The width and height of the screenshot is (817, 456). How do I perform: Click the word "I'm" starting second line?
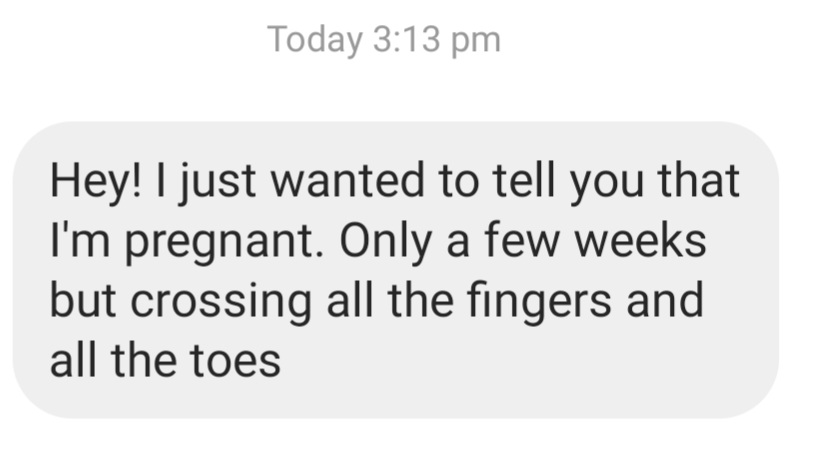(x=80, y=241)
